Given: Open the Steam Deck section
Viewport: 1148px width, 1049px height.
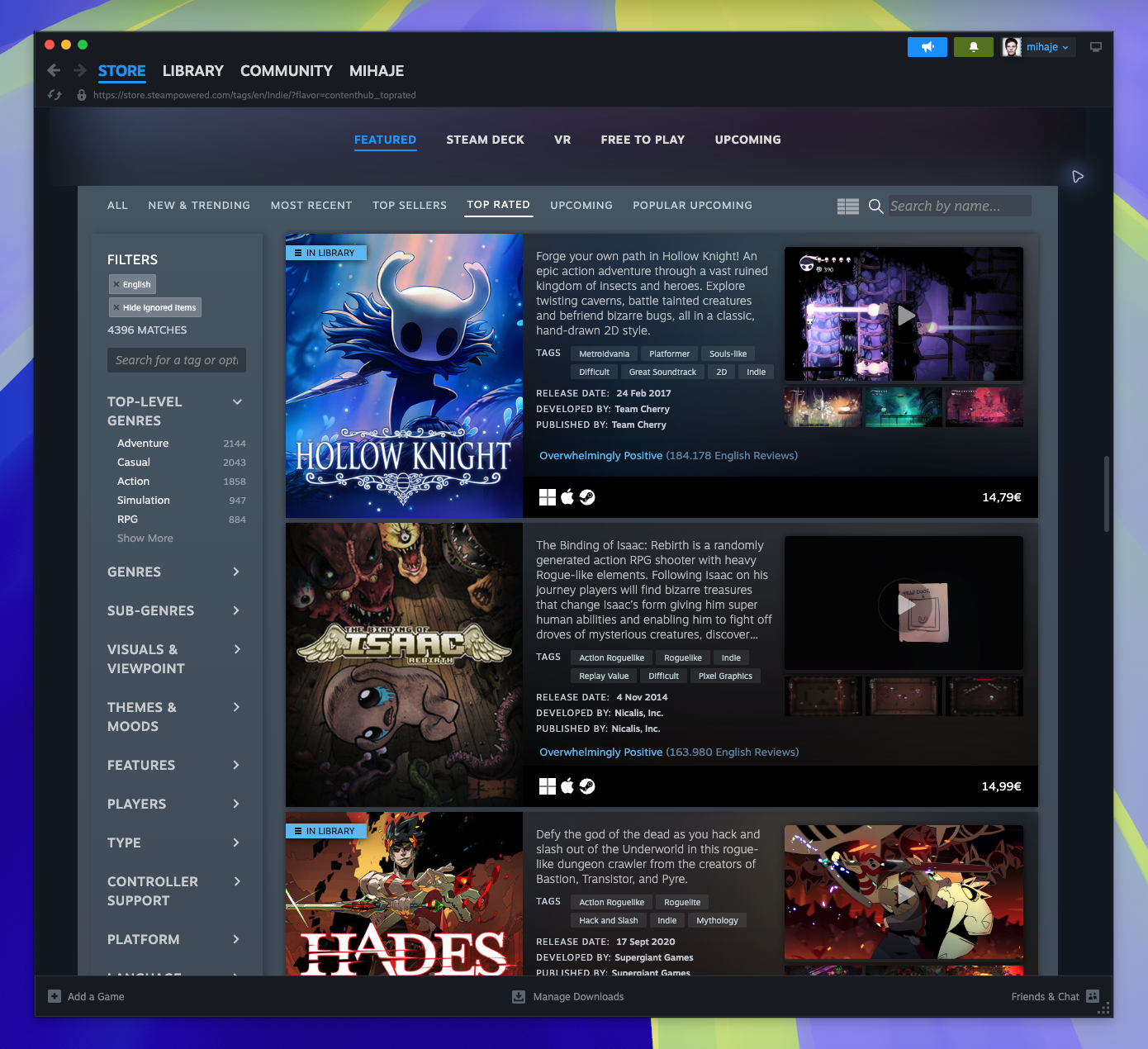Looking at the screenshot, I should point(486,140).
